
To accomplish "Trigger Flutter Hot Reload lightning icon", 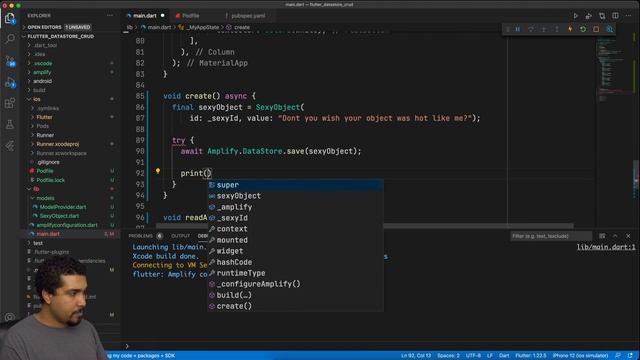I will [570, 29].
